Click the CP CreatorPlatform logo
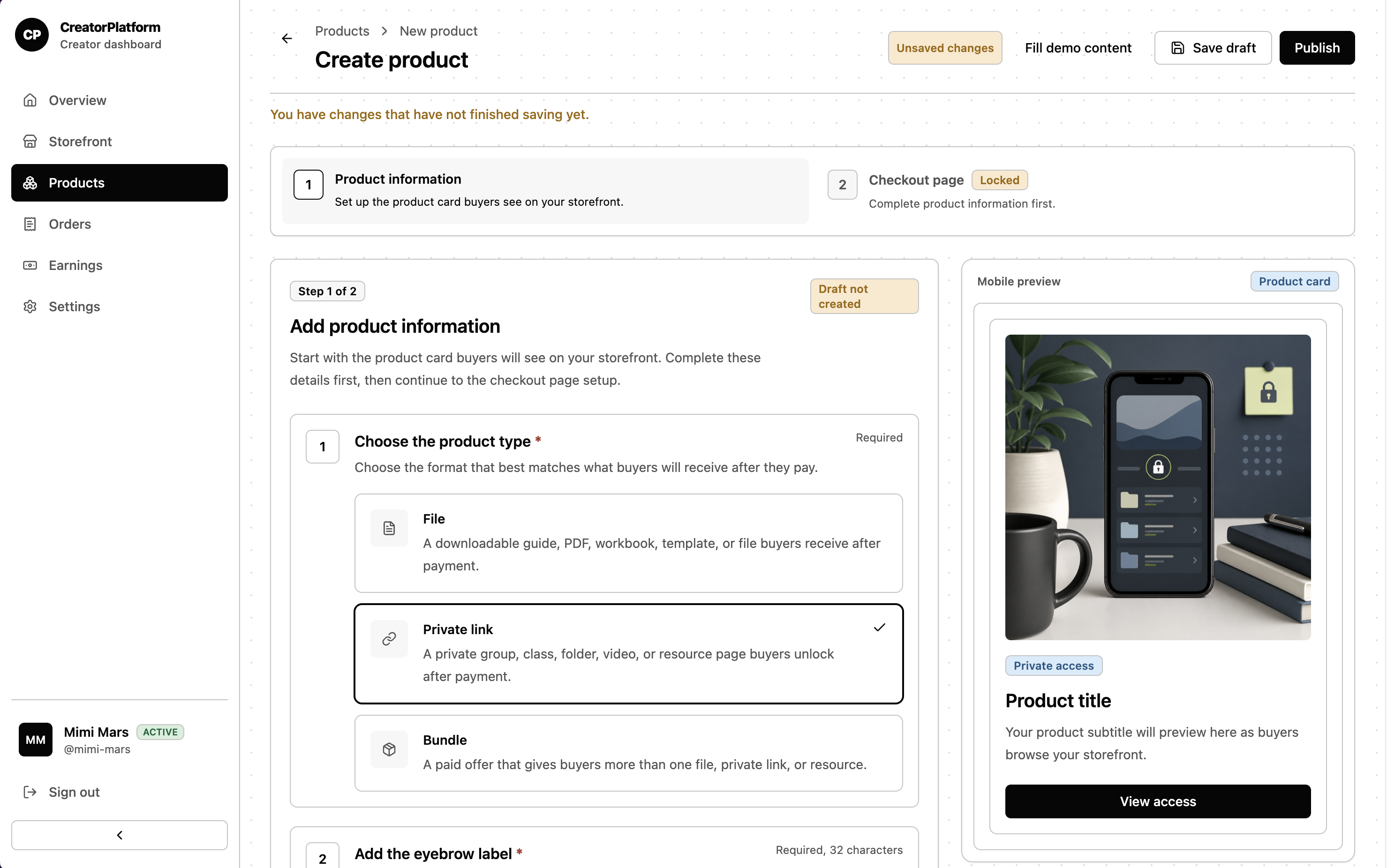 (31, 35)
